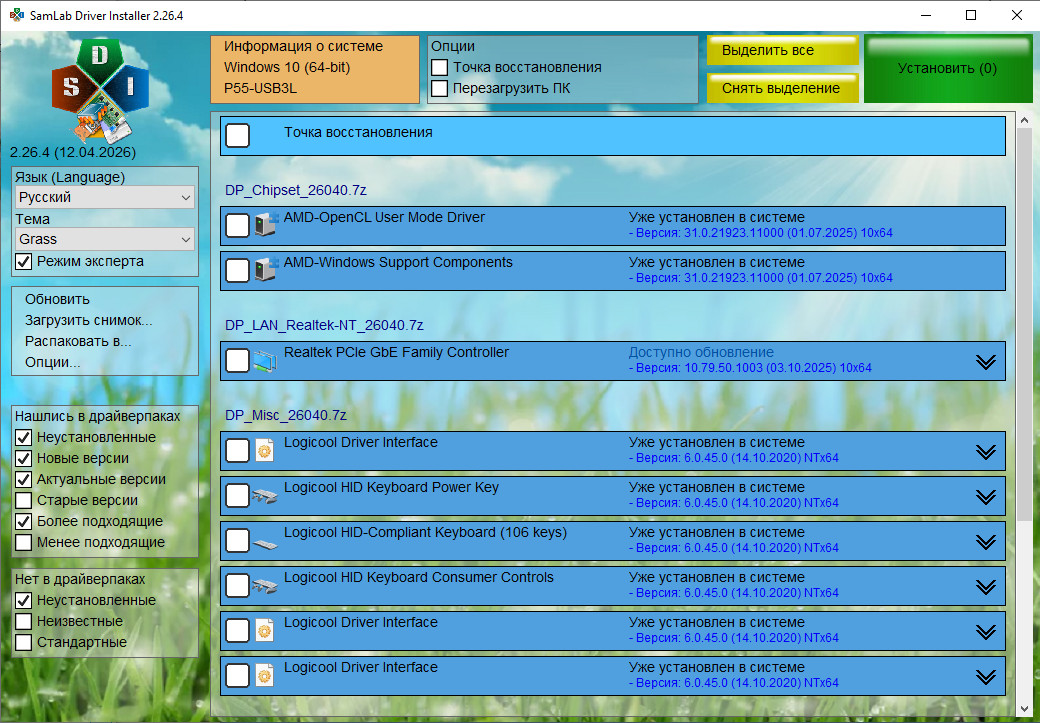Open the Язык (Language) dropdown set to Русский
Image resolution: width=1040 pixels, height=723 pixels.
click(x=105, y=198)
